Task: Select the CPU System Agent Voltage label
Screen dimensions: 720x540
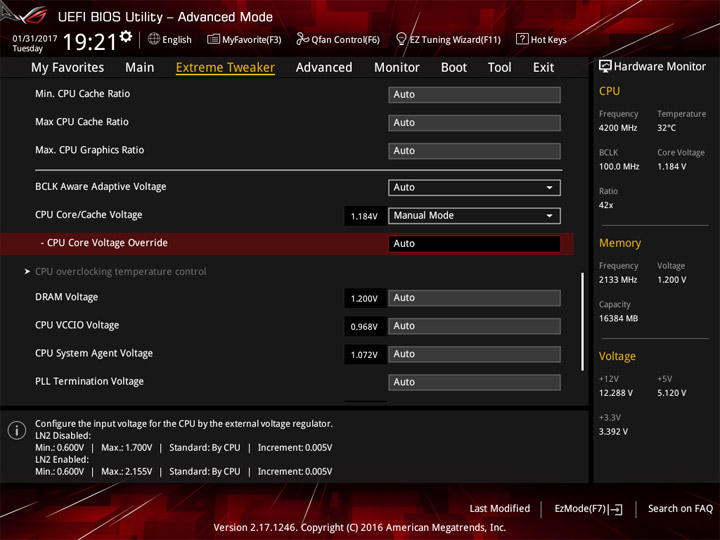Action: pyautogui.click(x=94, y=353)
